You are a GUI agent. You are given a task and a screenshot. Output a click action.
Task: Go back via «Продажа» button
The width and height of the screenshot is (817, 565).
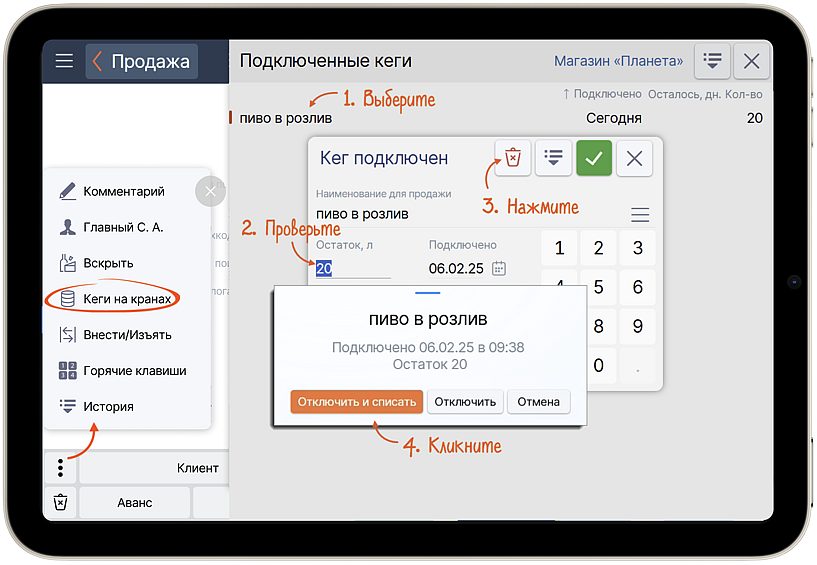(x=142, y=62)
